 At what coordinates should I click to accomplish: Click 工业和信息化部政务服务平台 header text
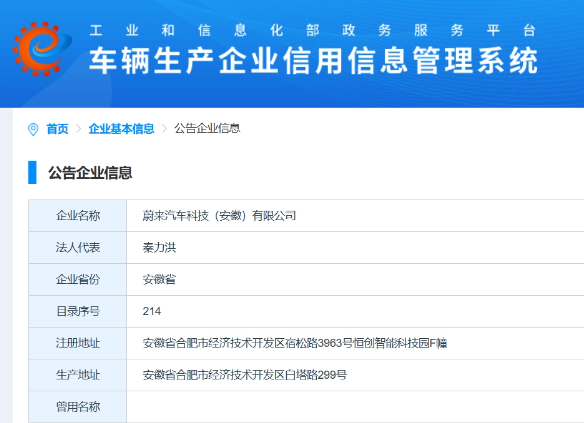(x=312, y=30)
